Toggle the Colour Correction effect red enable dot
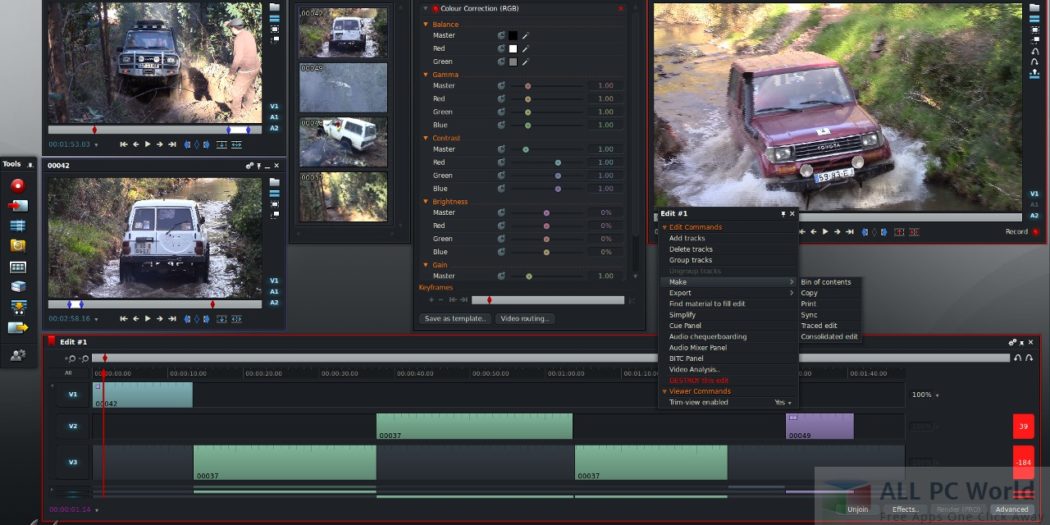 pyautogui.click(x=435, y=9)
